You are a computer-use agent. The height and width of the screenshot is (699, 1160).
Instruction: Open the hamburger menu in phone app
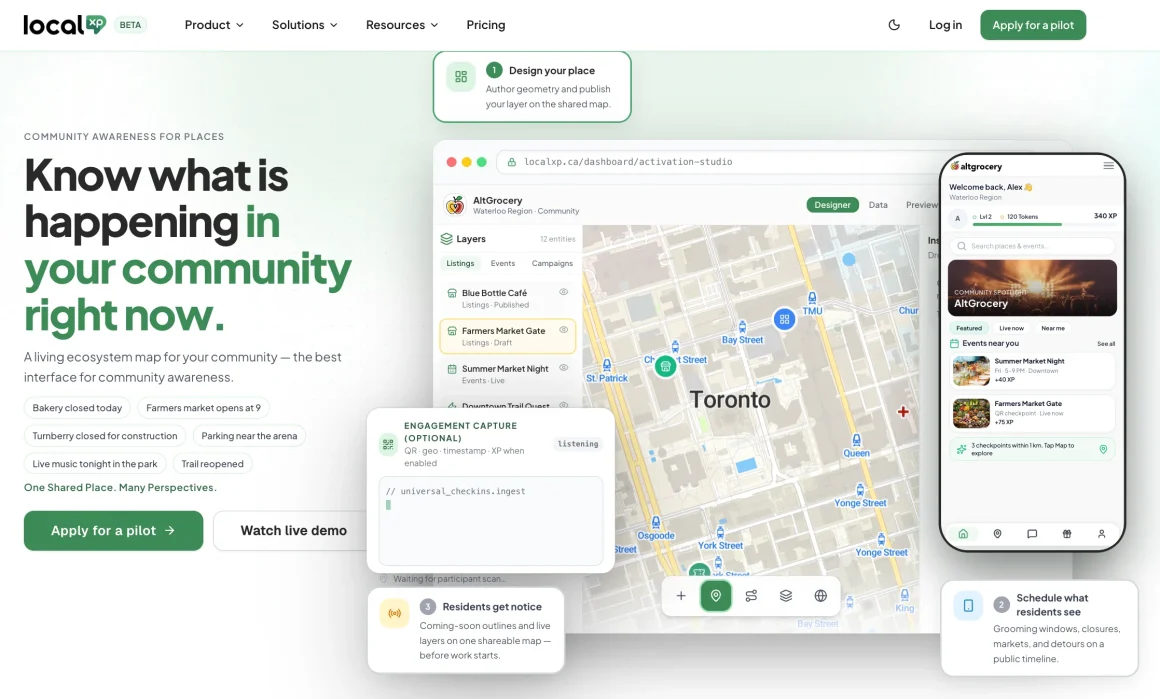coord(1108,166)
